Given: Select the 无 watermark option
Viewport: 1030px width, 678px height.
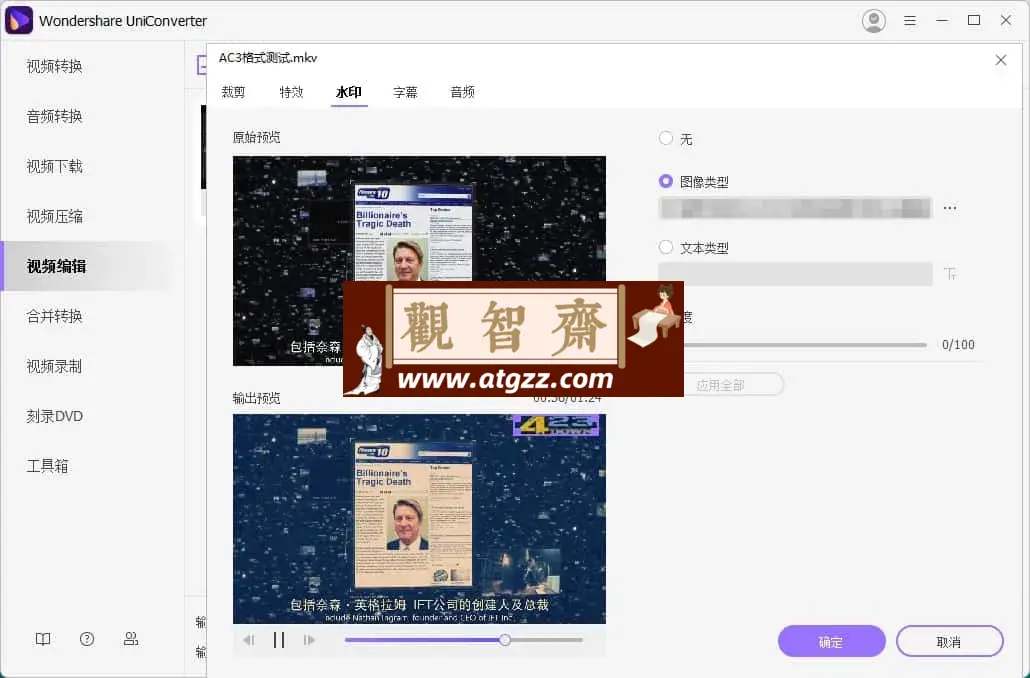Looking at the screenshot, I should click(666, 138).
